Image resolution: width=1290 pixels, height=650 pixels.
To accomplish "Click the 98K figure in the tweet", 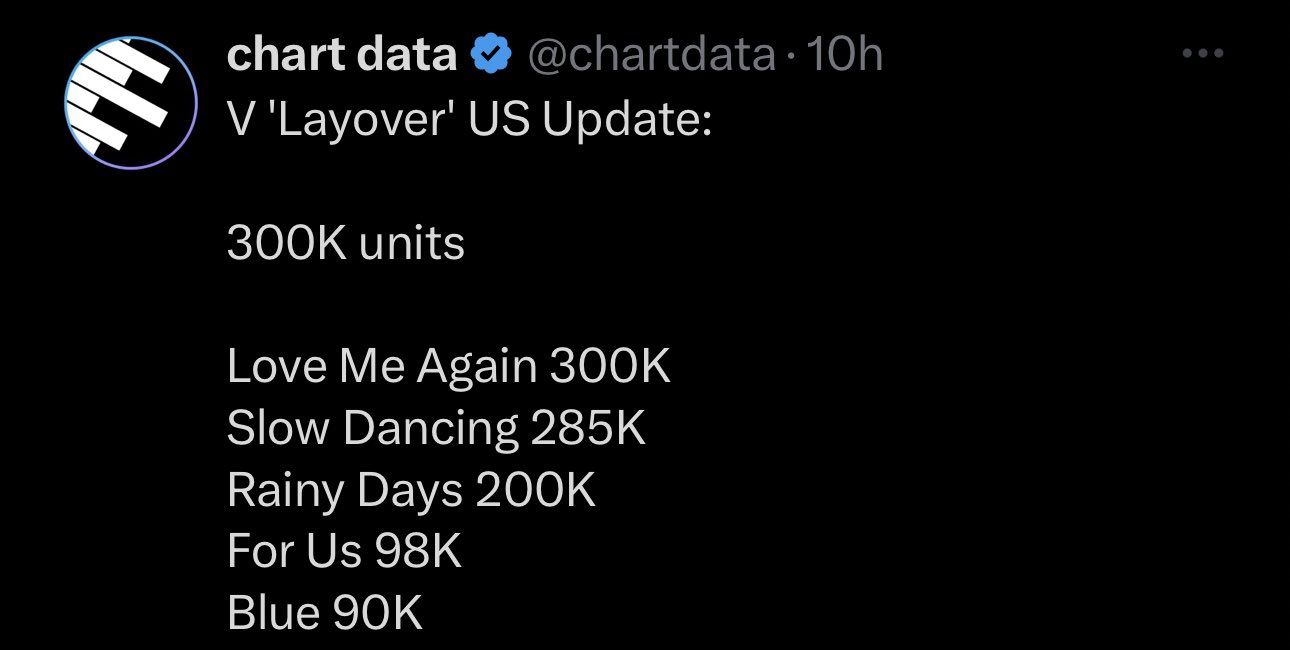I will click(418, 551).
